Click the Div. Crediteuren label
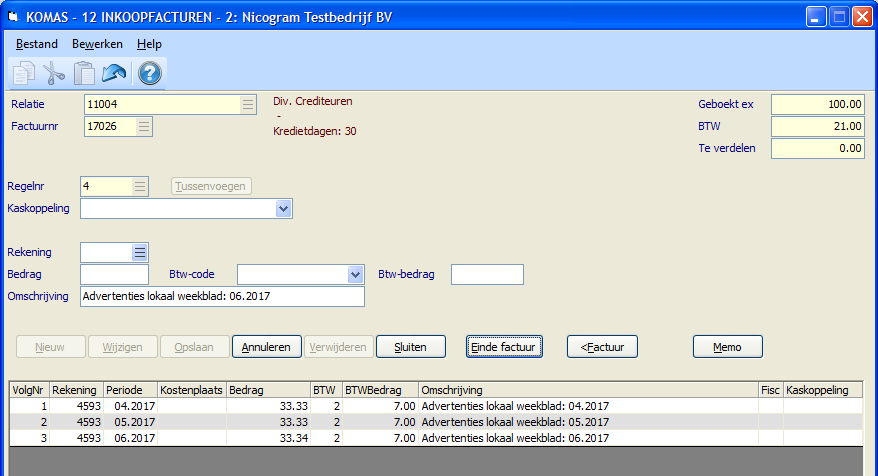Screen dimensions: 878x476 313,101
